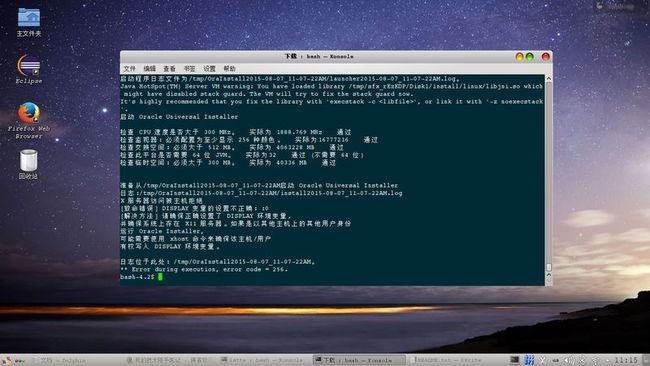Click the Konsole scrollbar up arrow

tap(548, 78)
